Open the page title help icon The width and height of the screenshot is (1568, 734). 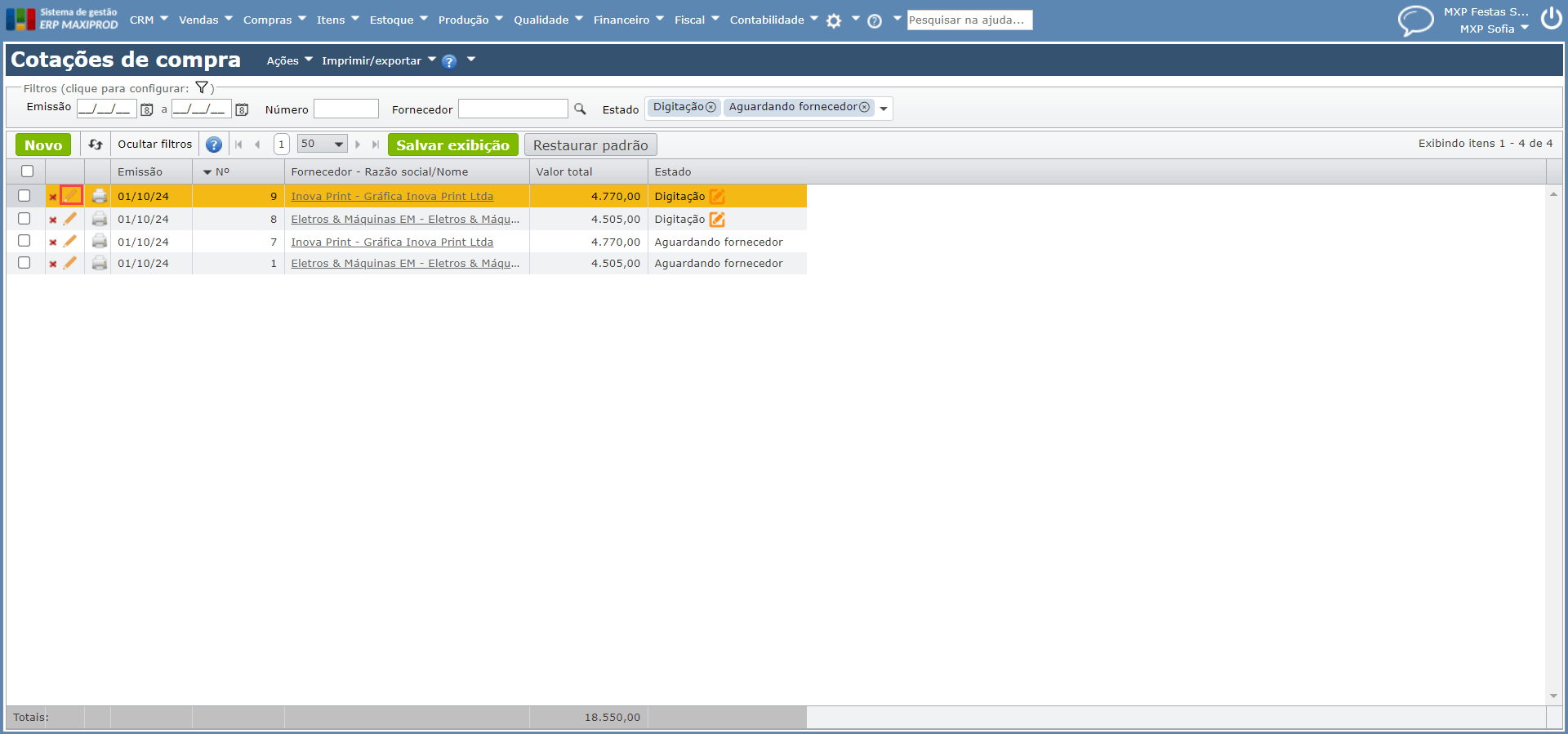pos(449,61)
